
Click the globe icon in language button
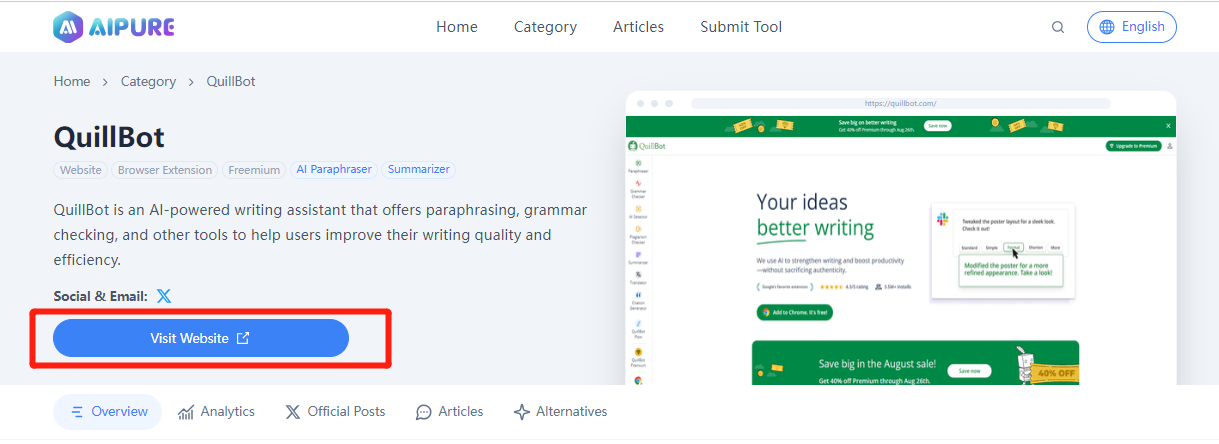(1106, 27)
